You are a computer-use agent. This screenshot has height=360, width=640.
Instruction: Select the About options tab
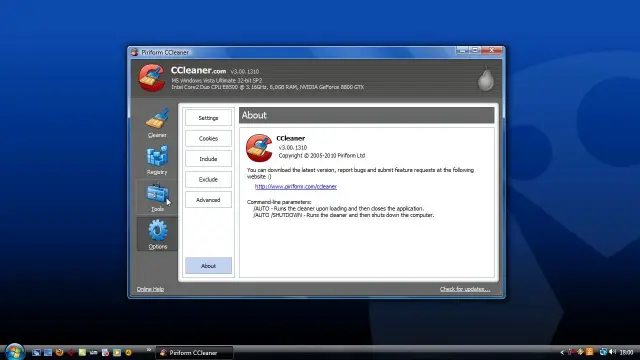(208, 266)
